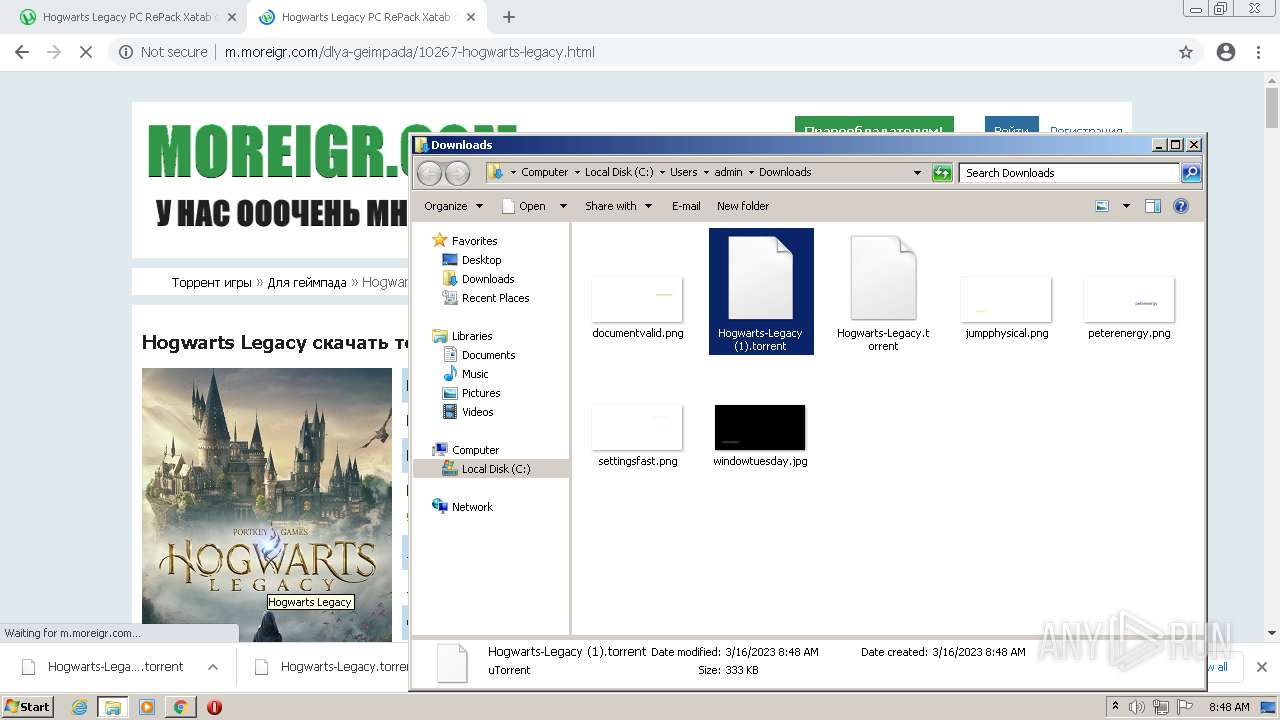Viewport: 1280px width, 720px height.
Task: Click the Search Downloads input field
Action: pos(1069,173)
